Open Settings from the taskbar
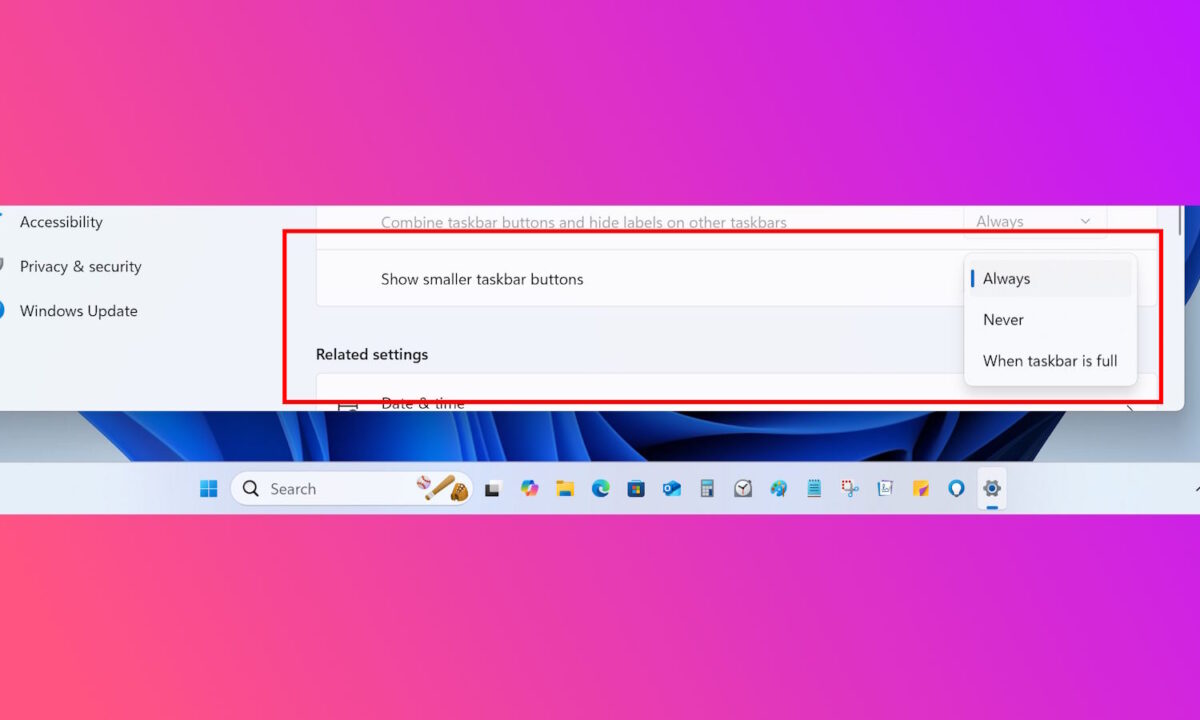The width and height of the screenshot is (1200, 720). point(992,488)
